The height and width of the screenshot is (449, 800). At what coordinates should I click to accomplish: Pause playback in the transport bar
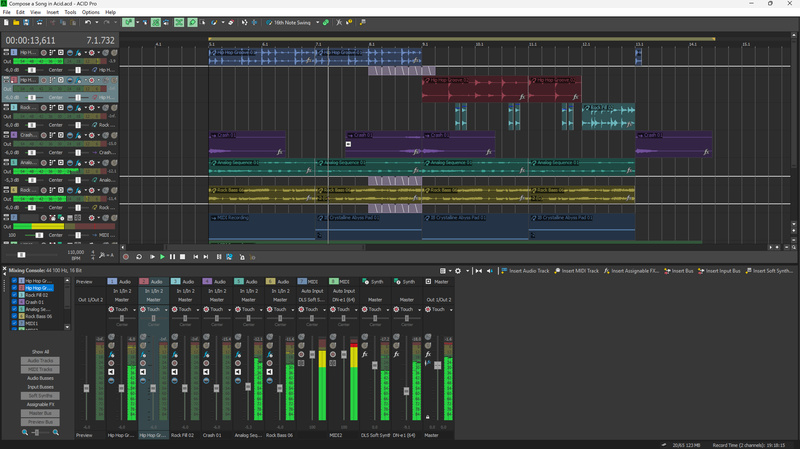tap(172, 257)
